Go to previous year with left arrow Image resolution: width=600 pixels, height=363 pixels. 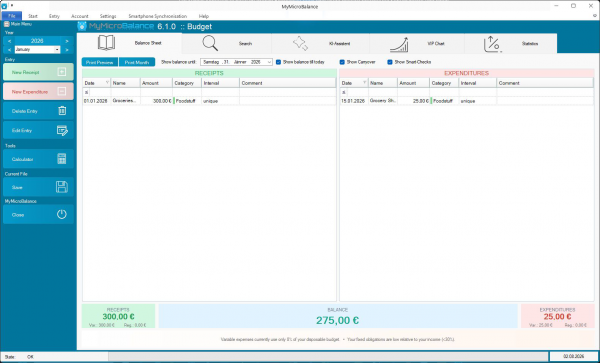9,41
